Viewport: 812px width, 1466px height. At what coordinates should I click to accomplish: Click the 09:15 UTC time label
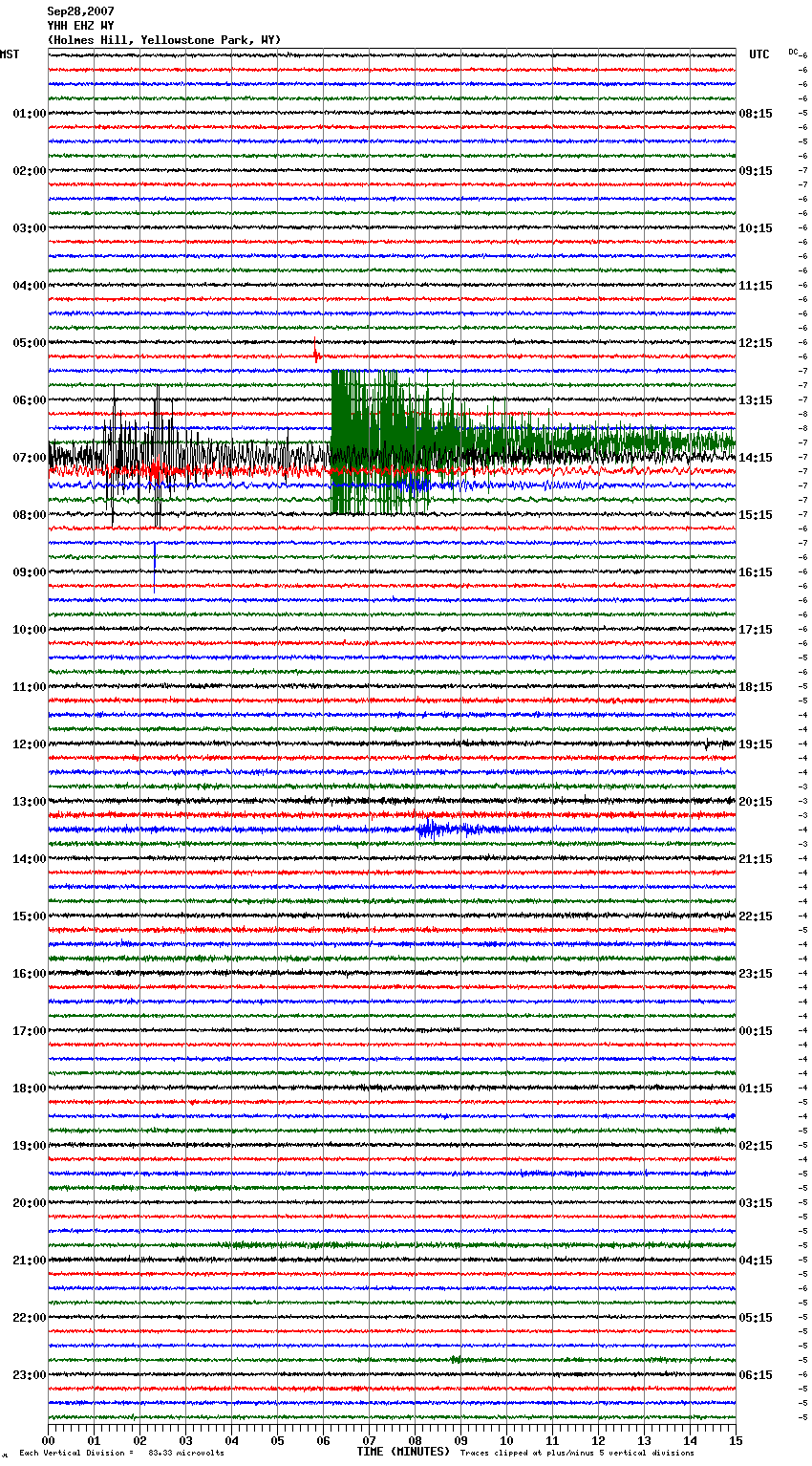pos(756,171)
